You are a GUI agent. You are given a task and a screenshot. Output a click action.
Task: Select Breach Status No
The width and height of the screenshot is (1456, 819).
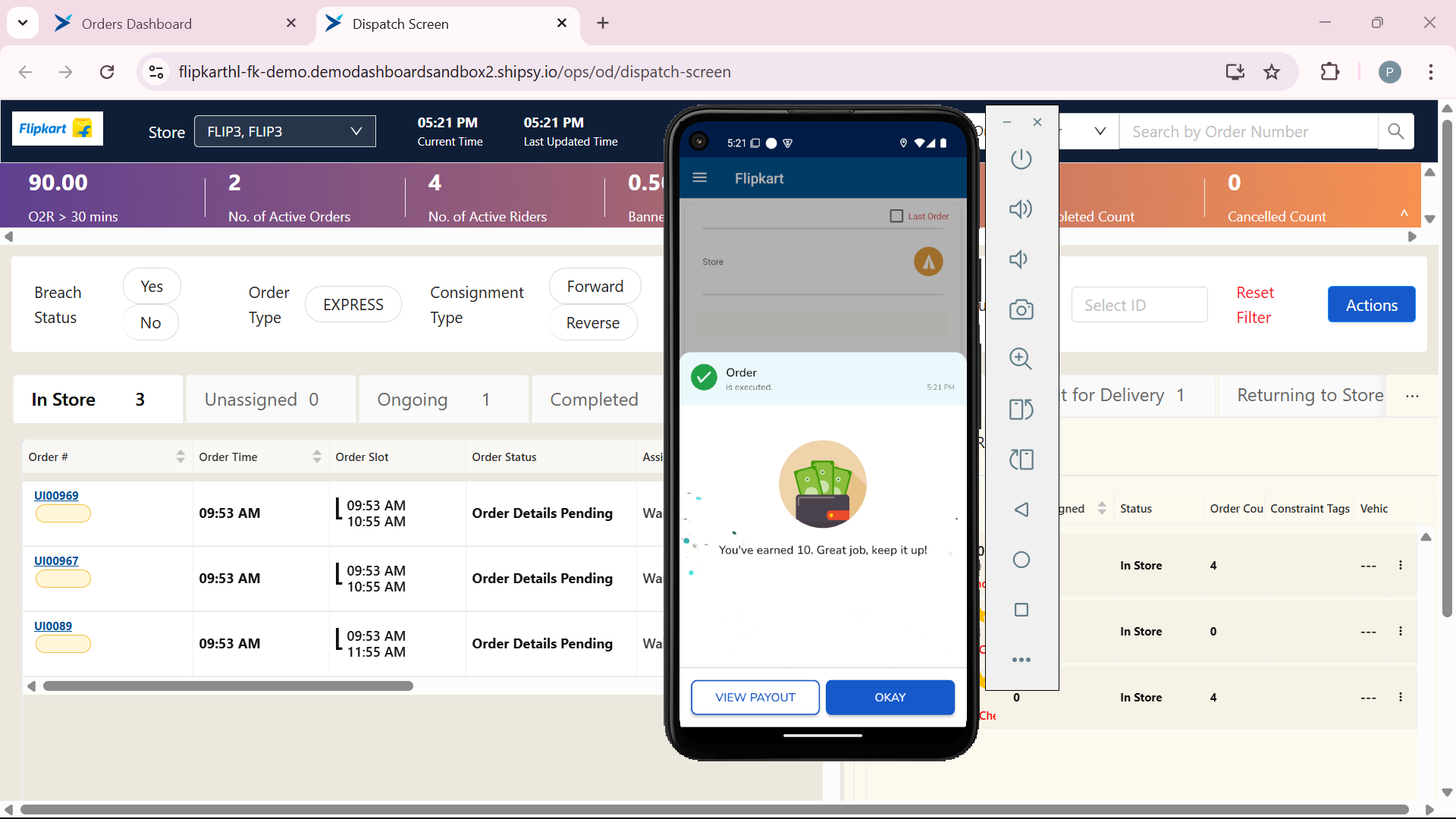tap(151, 322)
